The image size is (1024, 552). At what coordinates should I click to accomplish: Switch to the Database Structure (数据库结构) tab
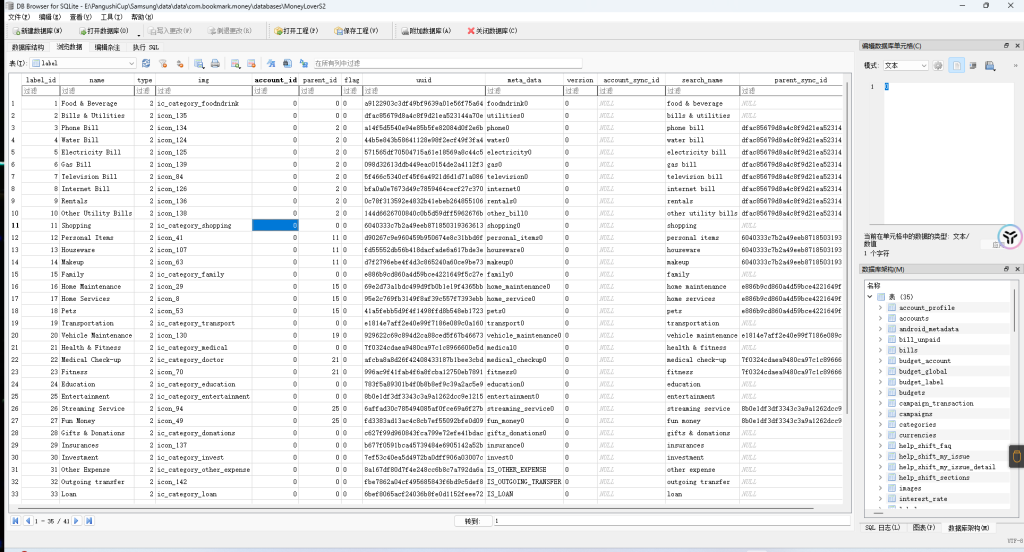pos(28,47)
